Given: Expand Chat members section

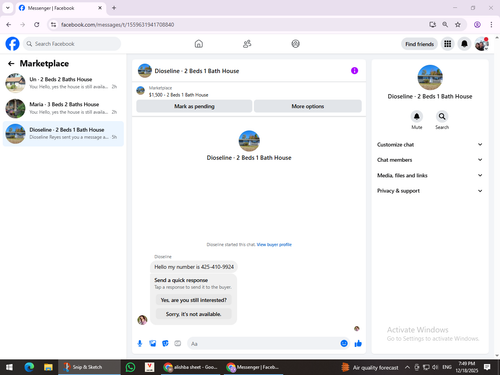Looking at the screenshot, I should tap(430, 160).
